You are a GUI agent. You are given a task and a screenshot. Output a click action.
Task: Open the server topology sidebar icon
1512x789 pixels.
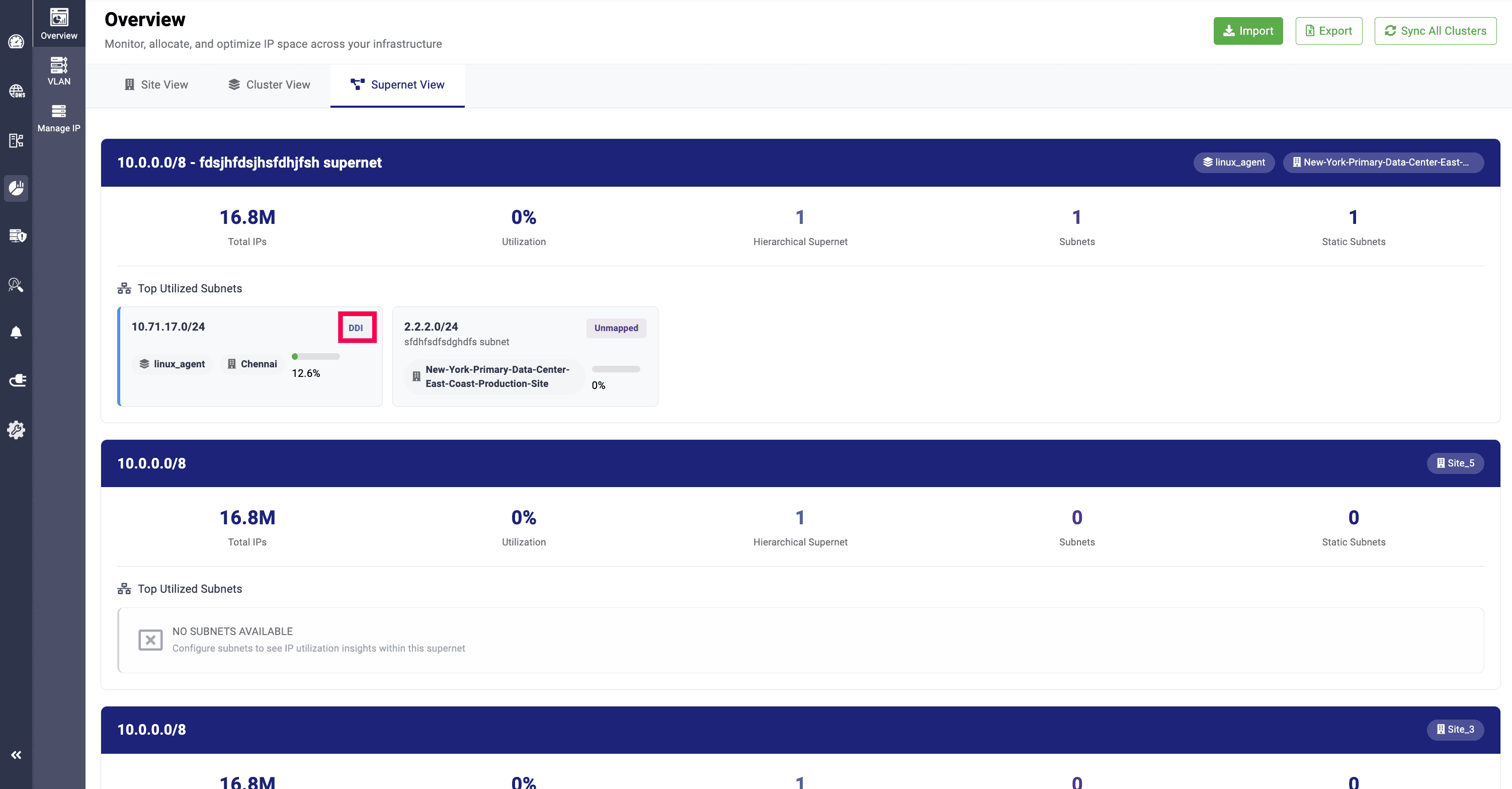point(16,140)
